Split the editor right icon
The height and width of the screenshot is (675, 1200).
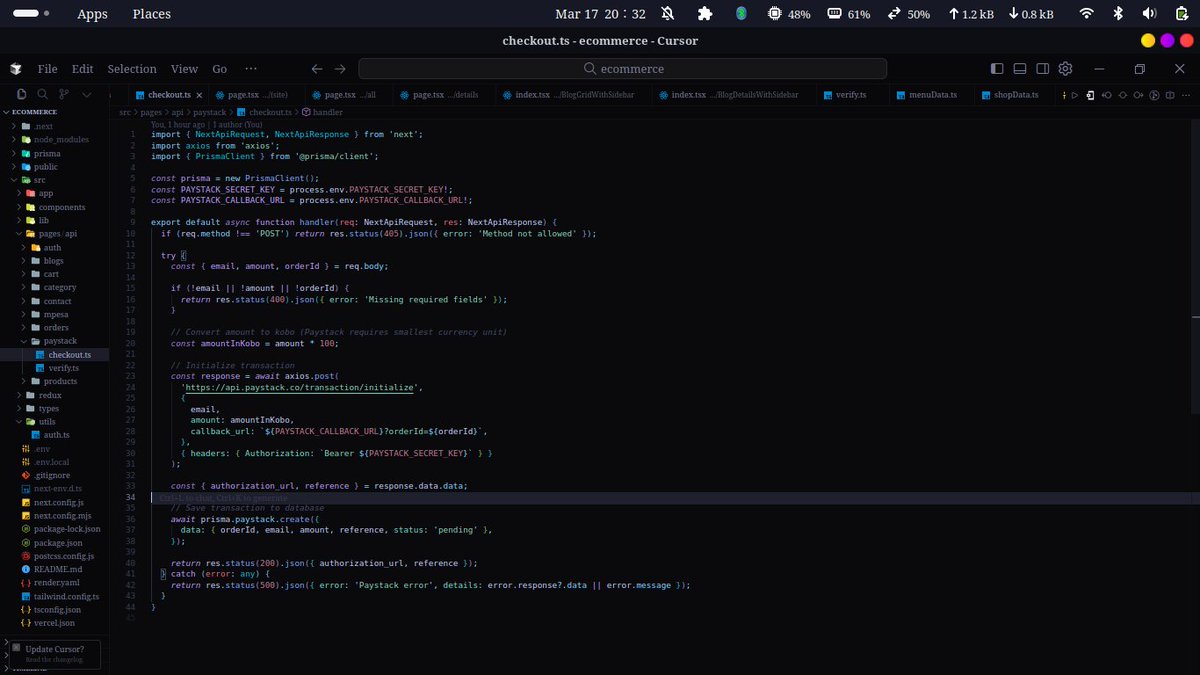(1169, 95)
